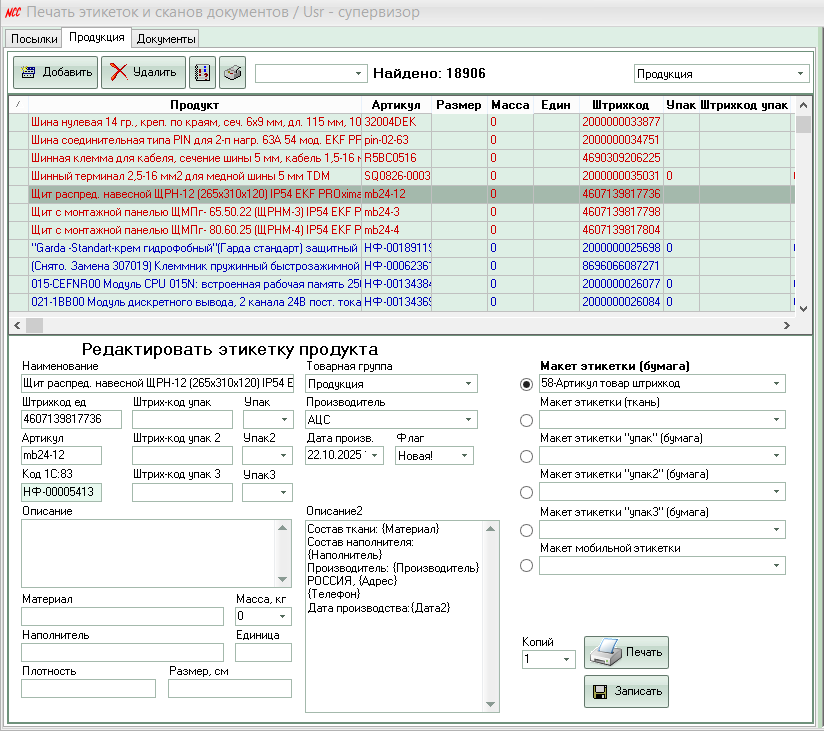This screenshot has height=731, width=824.
Task: Open the 58-Артикул товар штрихкод layout dropdown
Action: click(x=777, y=384)
